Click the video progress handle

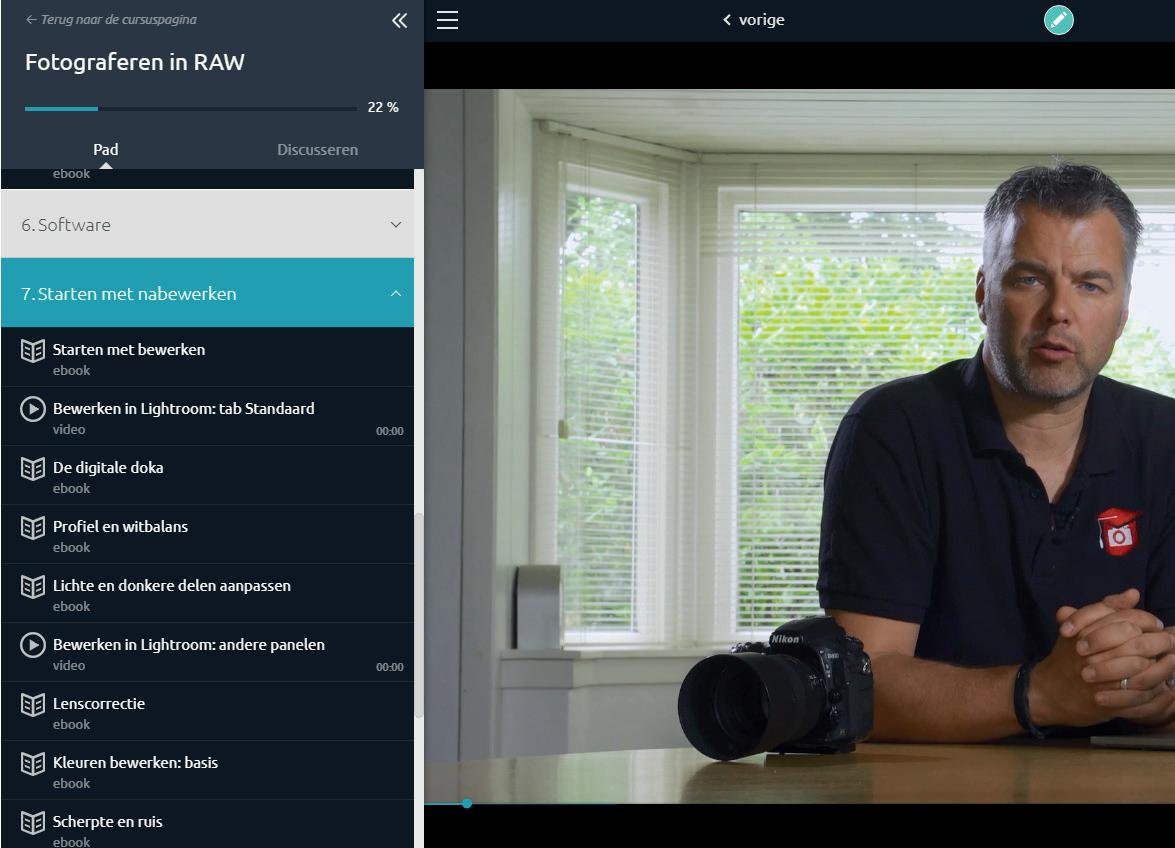[x=467, y=803]
